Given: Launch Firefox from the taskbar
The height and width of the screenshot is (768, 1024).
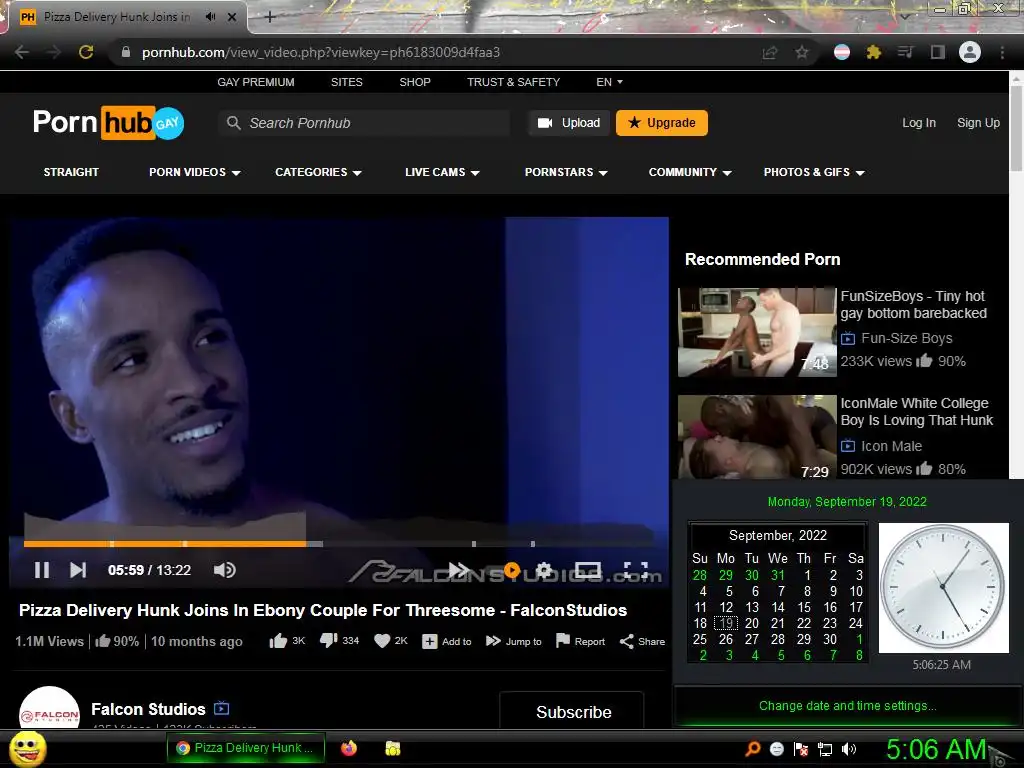Looking at the screenshot, I should tap(349, 748).
